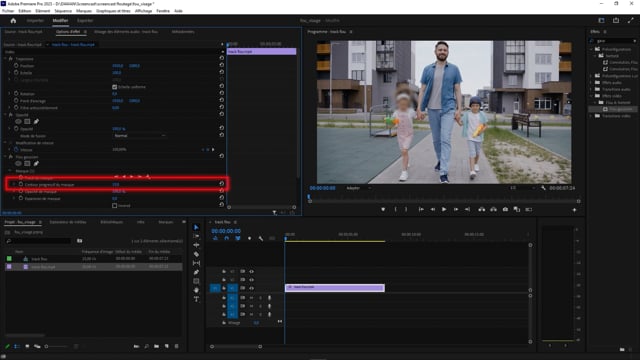Collapse the Flou gaussien effect group

(5, 157)
